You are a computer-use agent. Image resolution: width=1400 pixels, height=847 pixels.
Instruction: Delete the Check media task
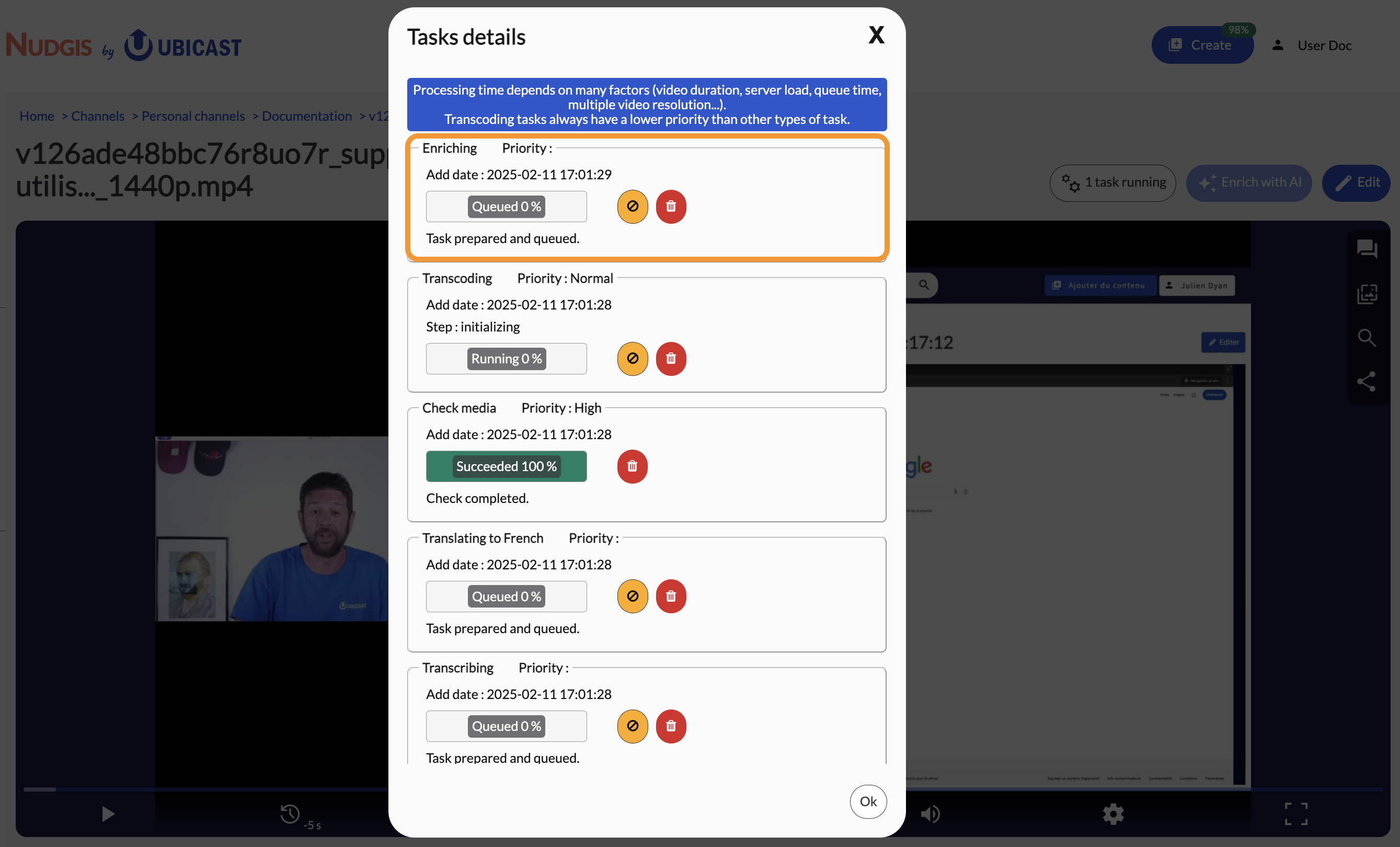[x=633, y=466]
